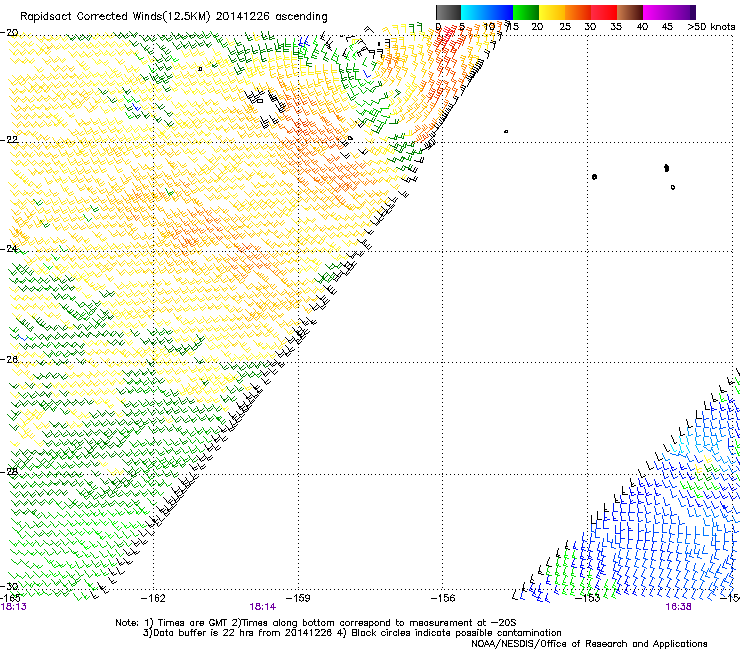Click the note about measurement at -20S

tap(372, 623)
